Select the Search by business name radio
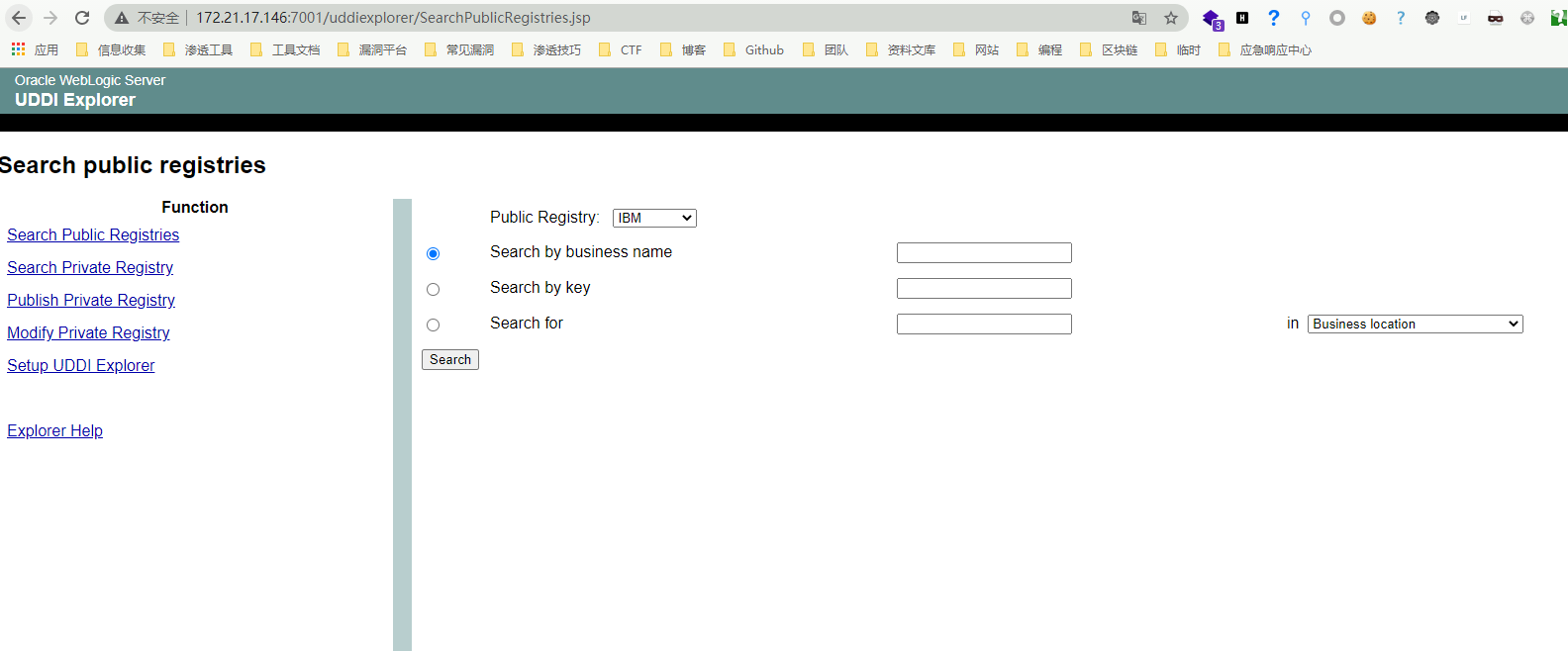This screenshot has height=651, width=1568. 433,254
